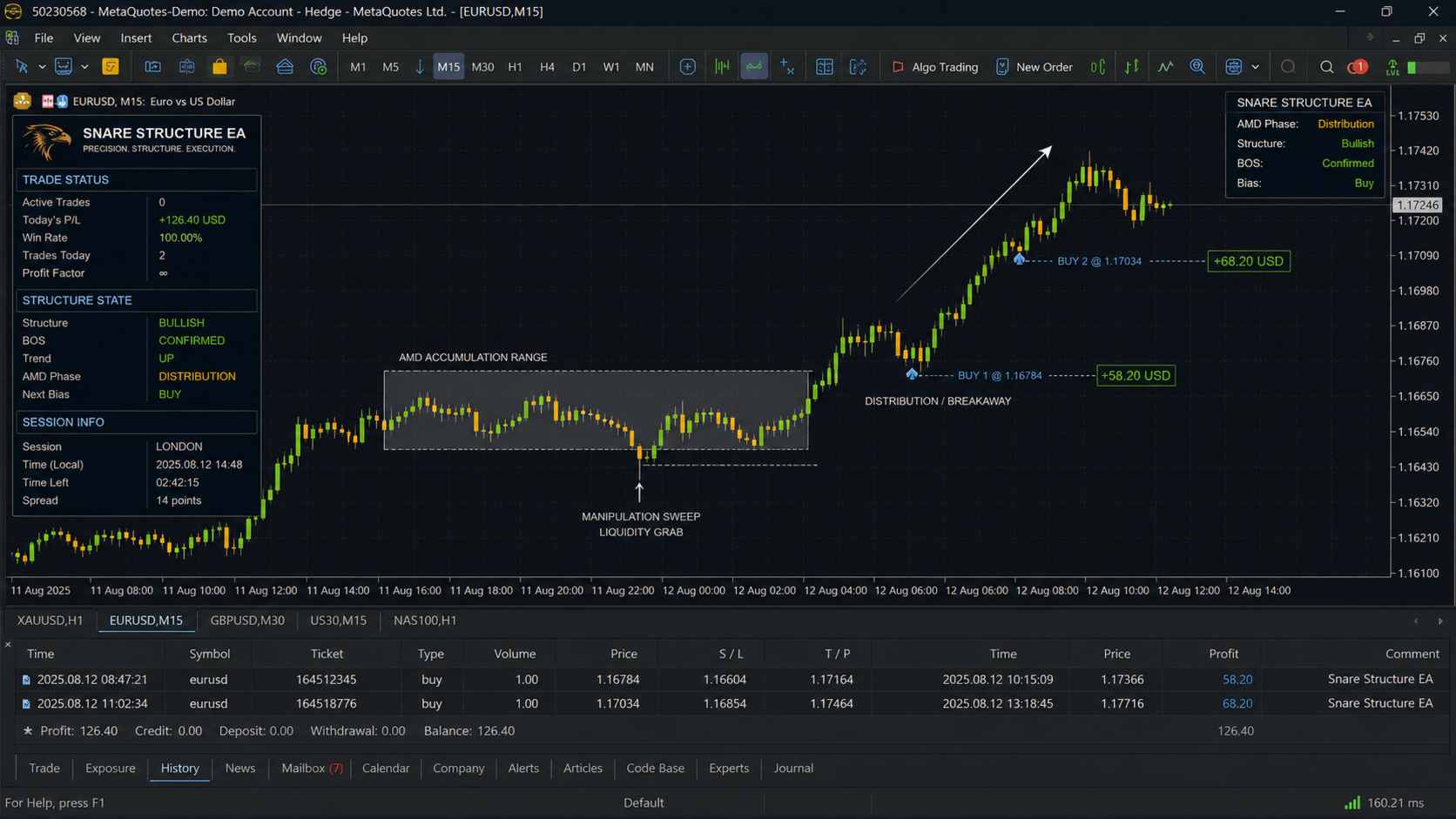Click the chart profile monitor icon
The image size is (1456, 819).
point(64,66)
